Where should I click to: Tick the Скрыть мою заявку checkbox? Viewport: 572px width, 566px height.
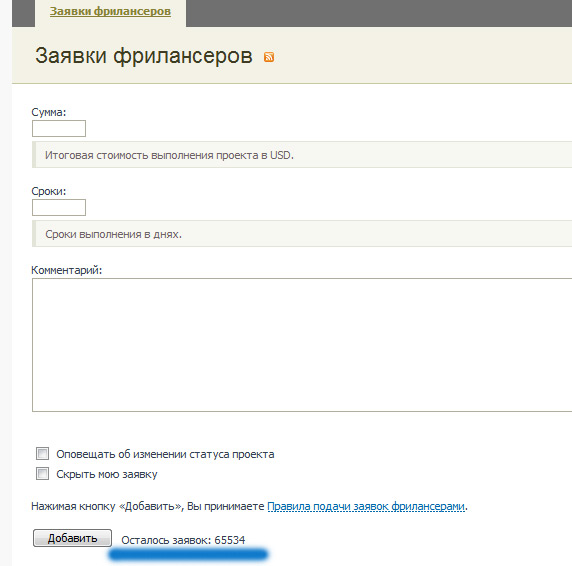42,474
